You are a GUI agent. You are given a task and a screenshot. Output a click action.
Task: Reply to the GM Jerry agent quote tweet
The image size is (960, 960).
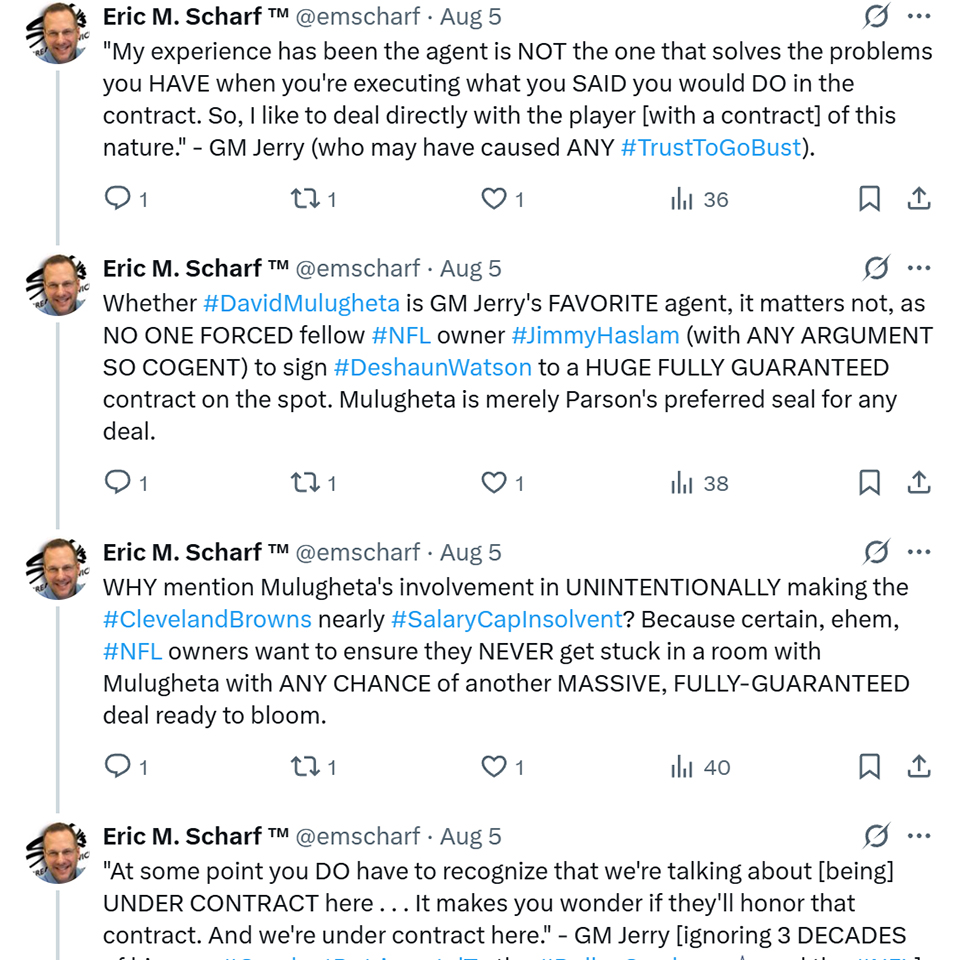coord(118,199)
